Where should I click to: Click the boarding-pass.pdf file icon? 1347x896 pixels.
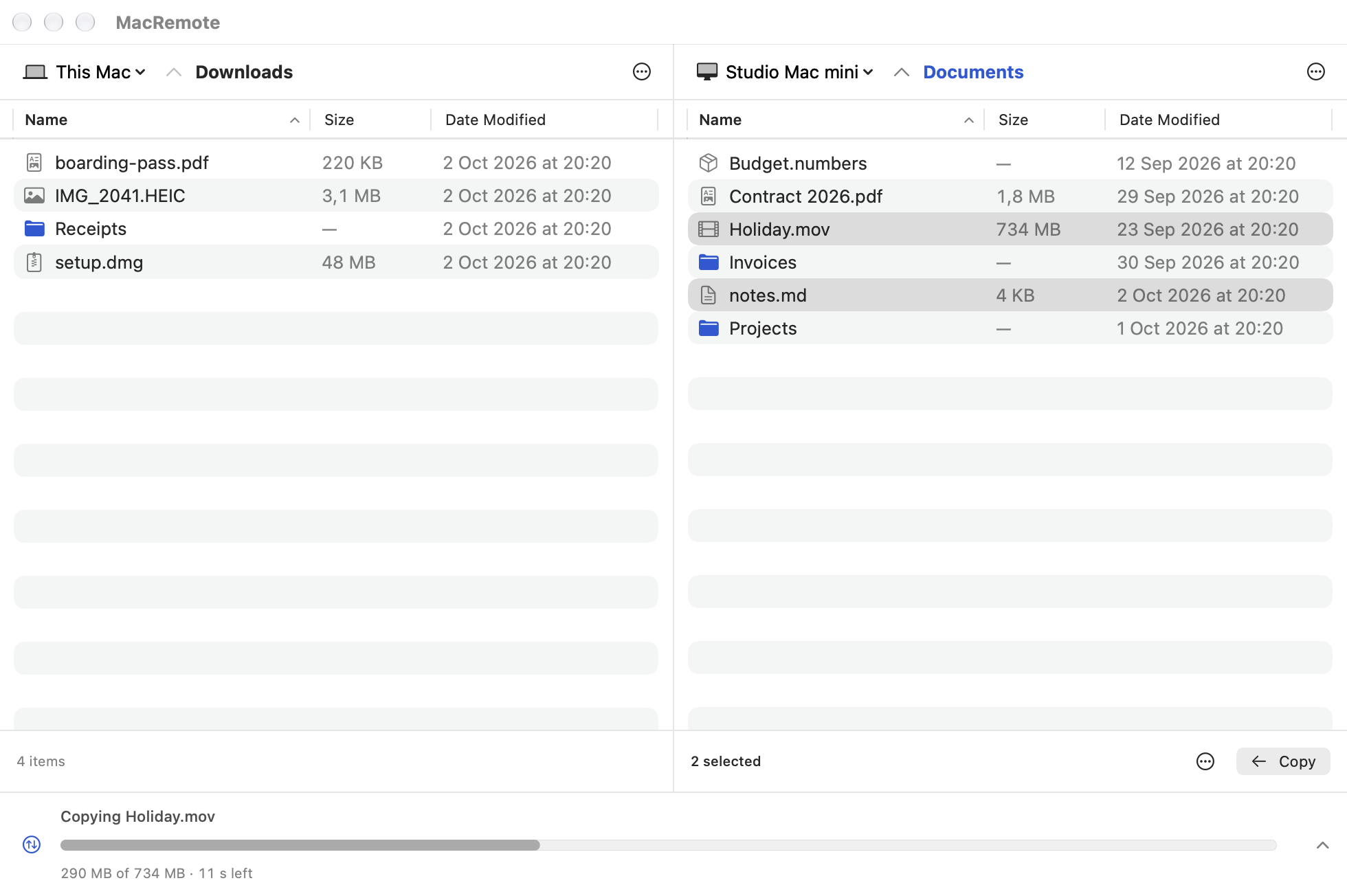34,163
